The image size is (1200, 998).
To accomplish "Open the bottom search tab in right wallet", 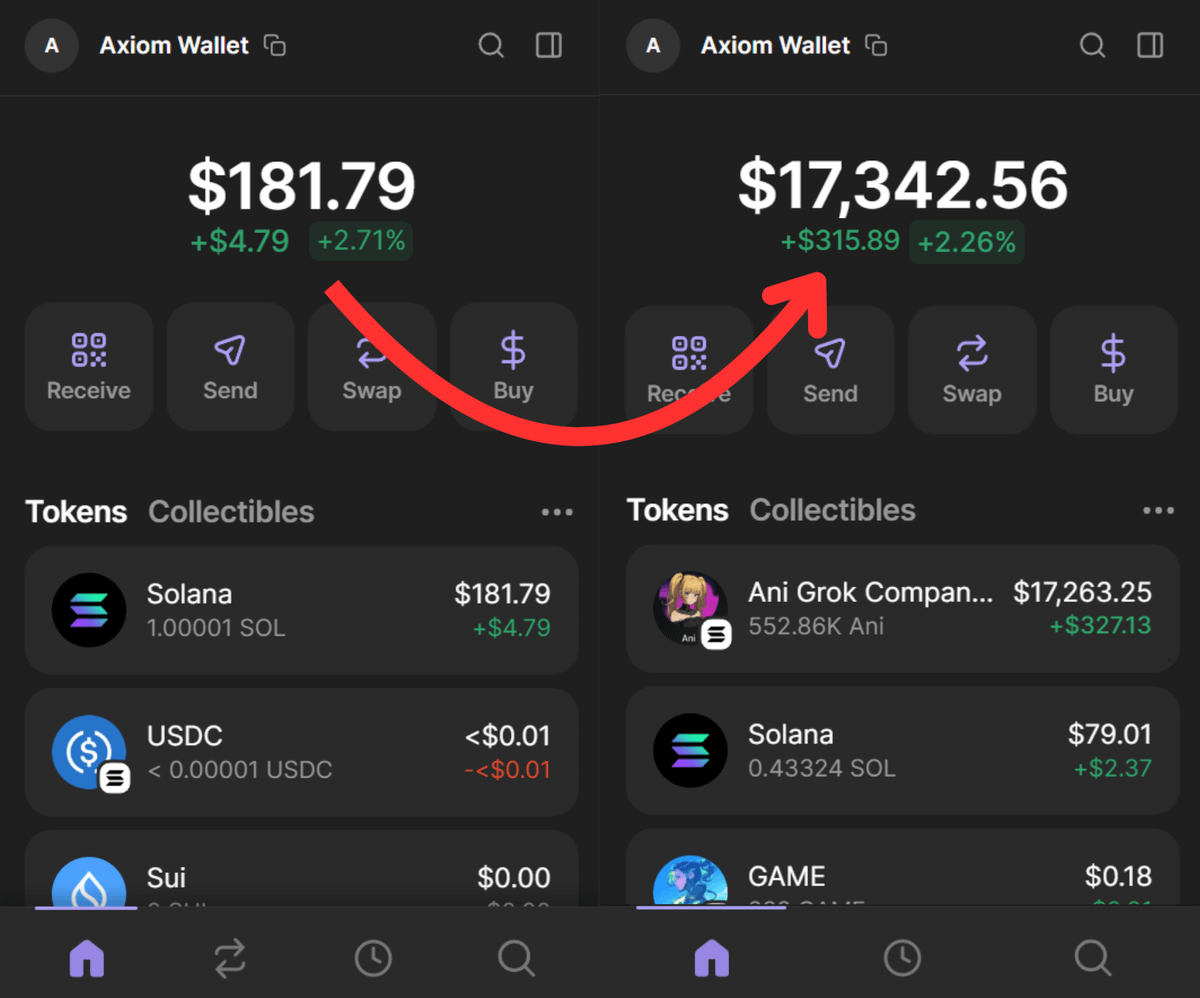I will click(x=1092, y=959).
